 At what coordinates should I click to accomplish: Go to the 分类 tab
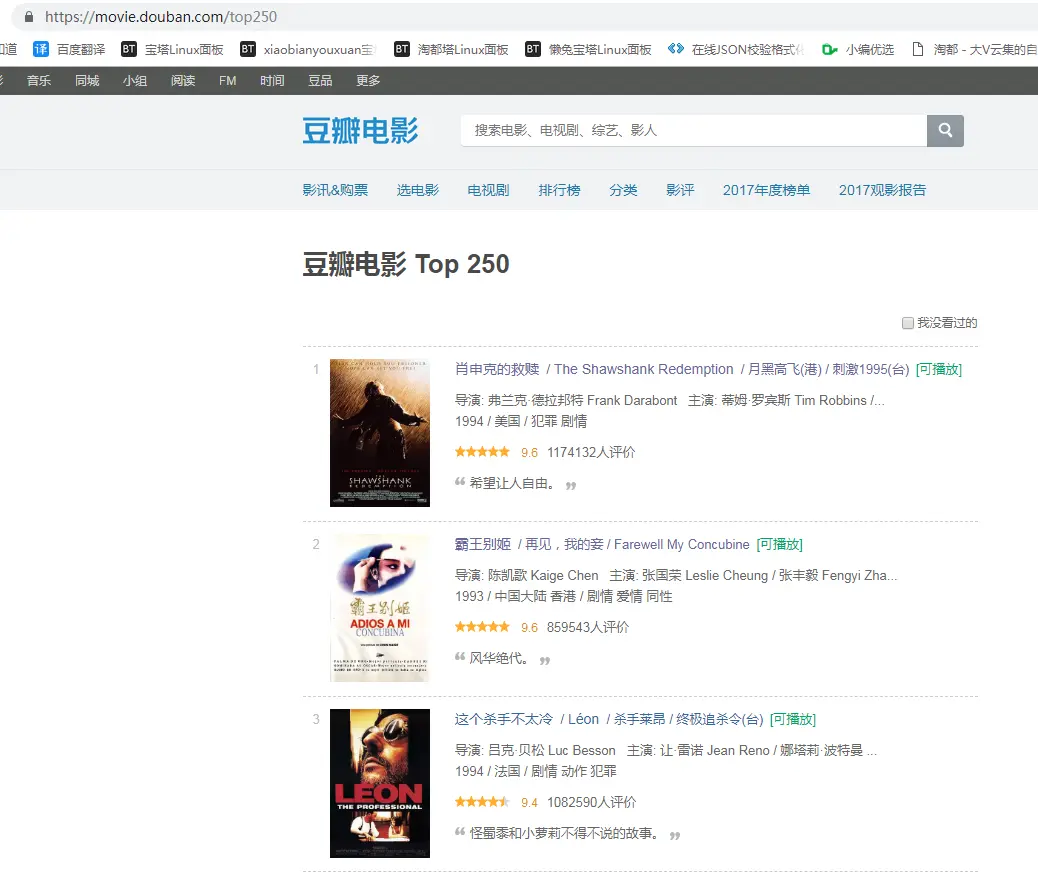[623, 190]
